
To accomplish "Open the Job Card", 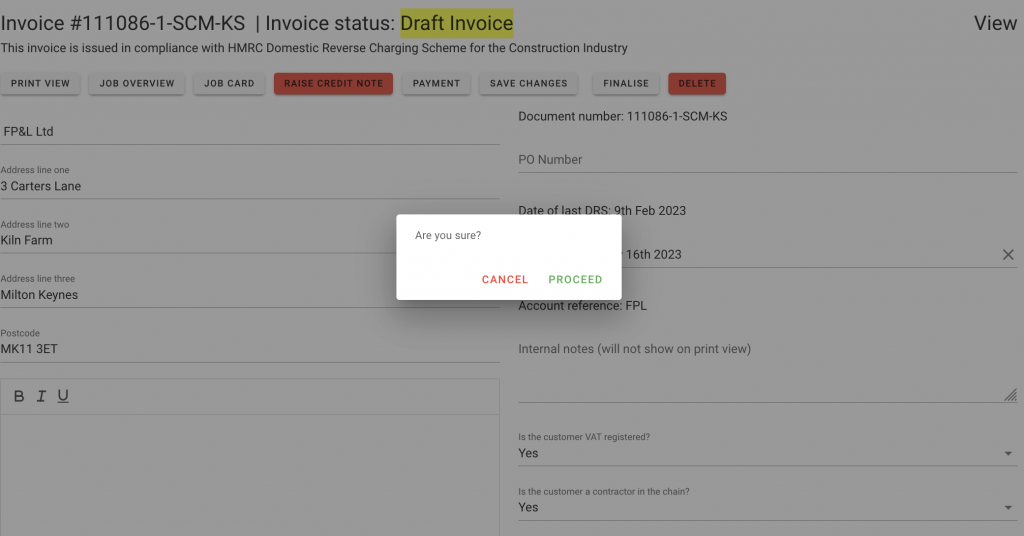I will (x=229, y=84).
